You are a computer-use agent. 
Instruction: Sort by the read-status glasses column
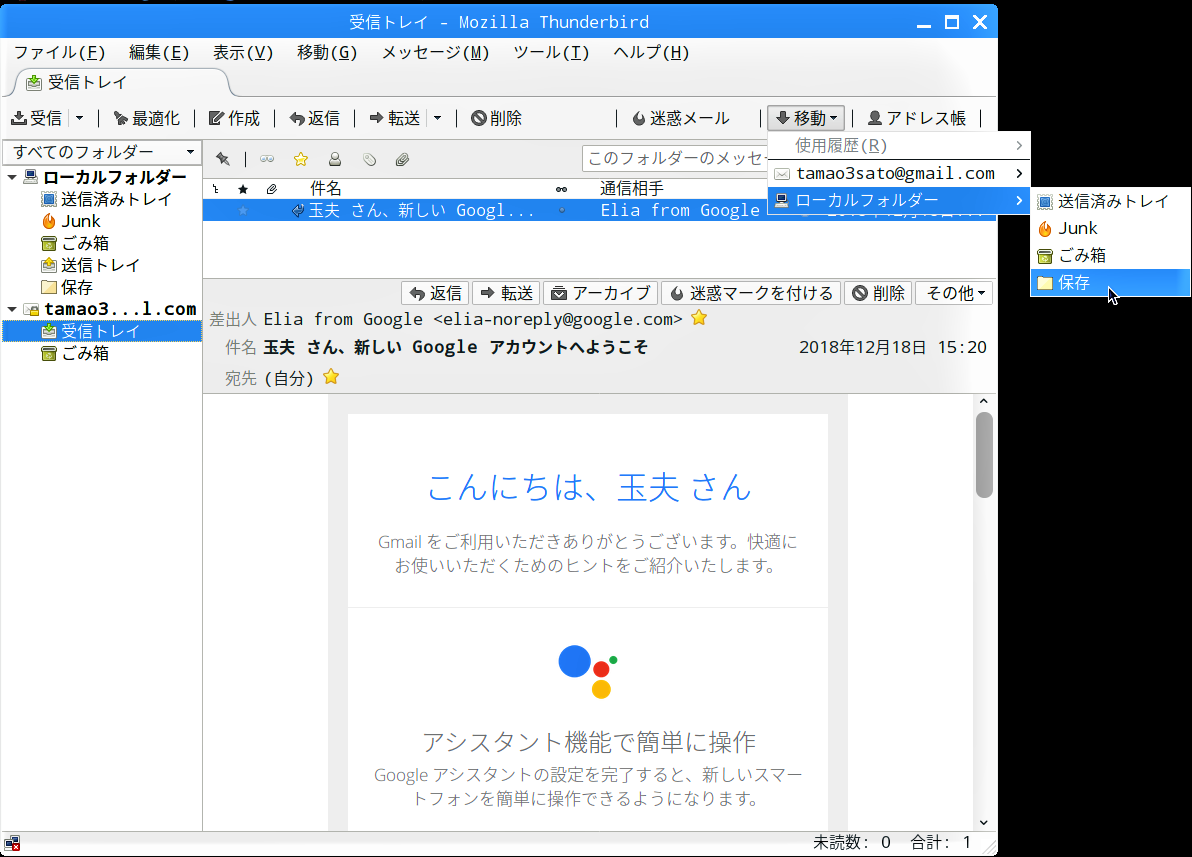(x=561, y=189)
